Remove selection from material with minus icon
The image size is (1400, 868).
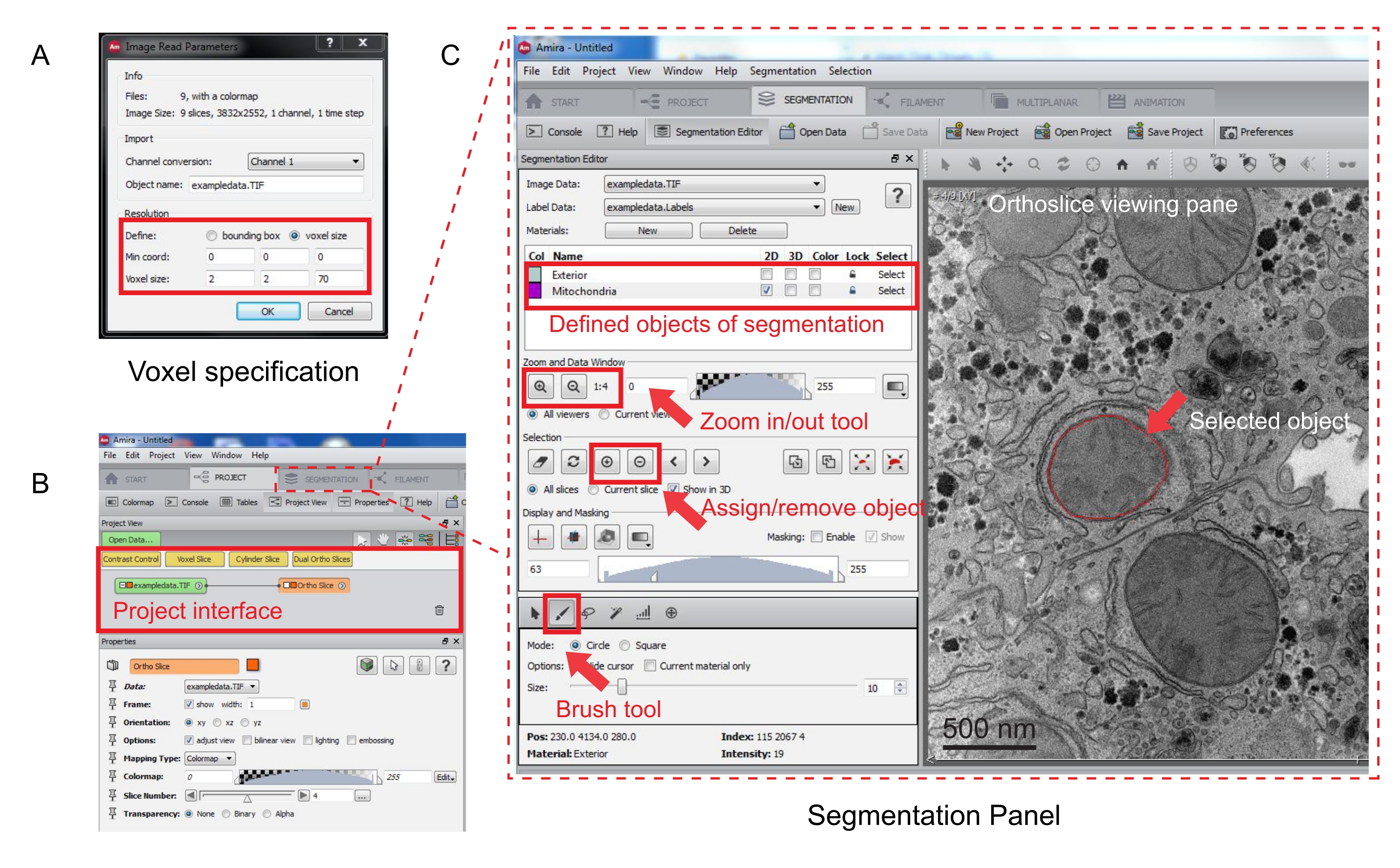pos(640,462)
